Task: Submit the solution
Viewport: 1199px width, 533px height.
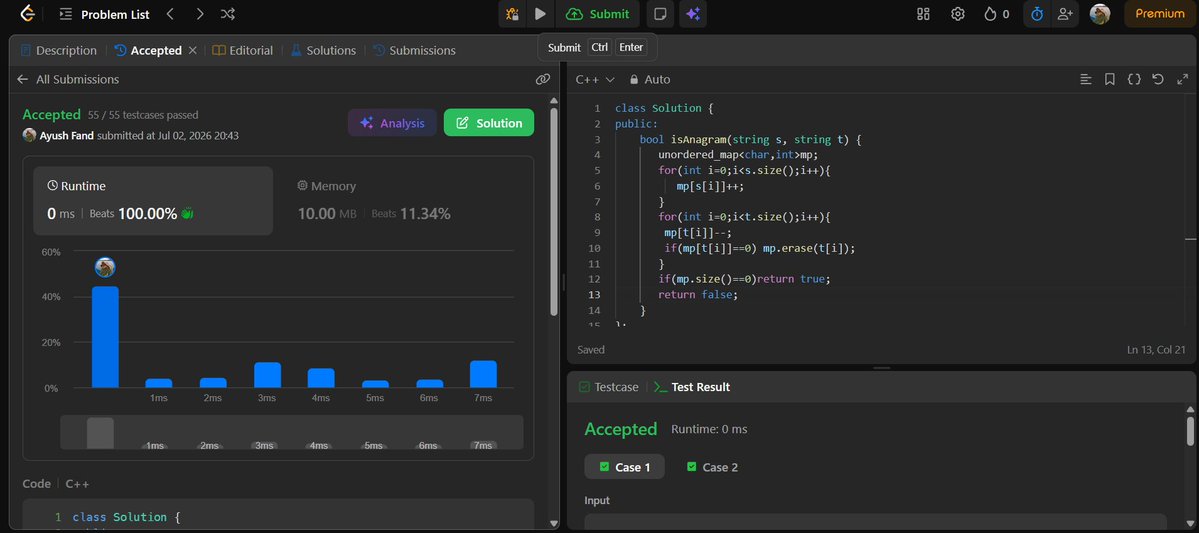Action: 598,14
